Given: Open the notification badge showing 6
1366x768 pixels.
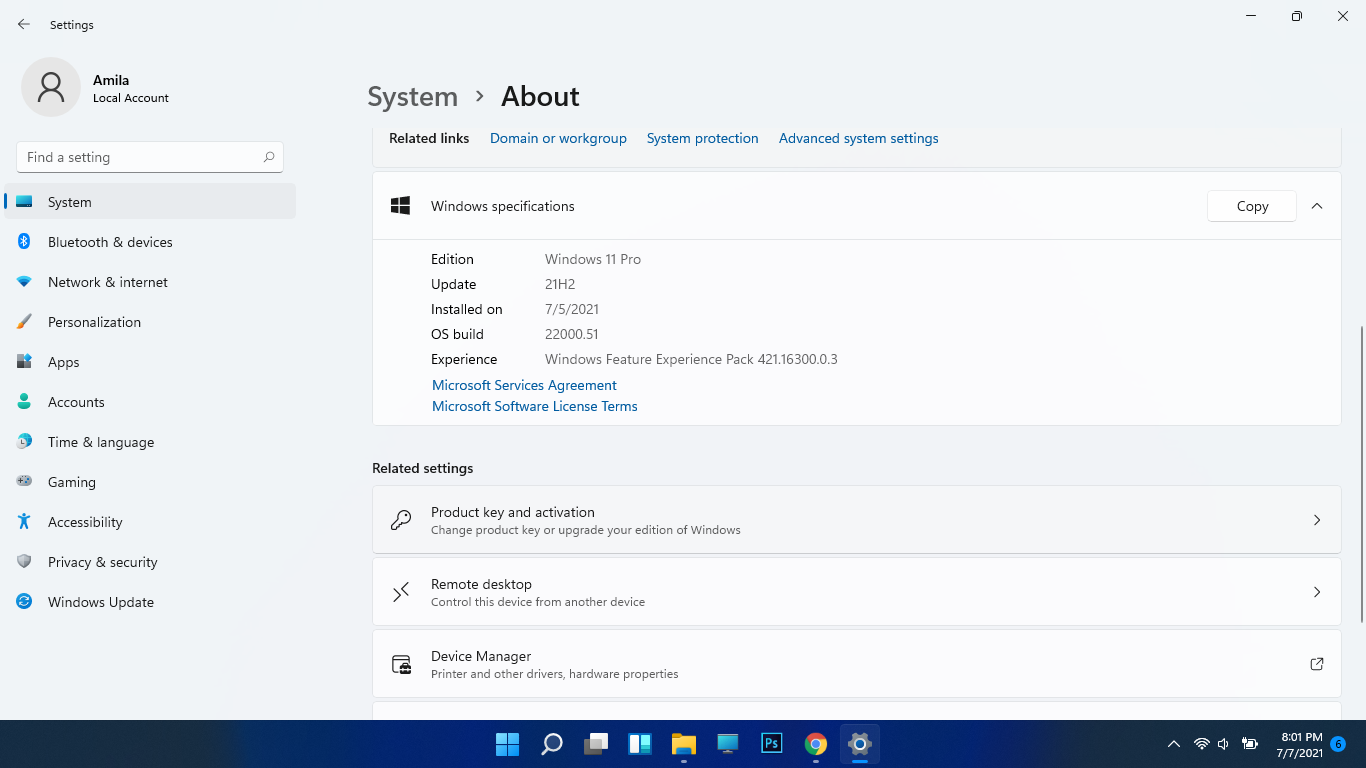Looking at the screenshot, I should pyautogui.click(x=1338, y=744).
